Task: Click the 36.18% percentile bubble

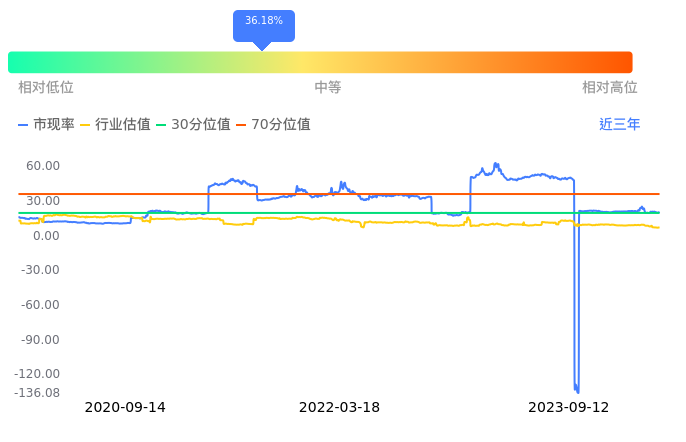Action: pos(264,21)
